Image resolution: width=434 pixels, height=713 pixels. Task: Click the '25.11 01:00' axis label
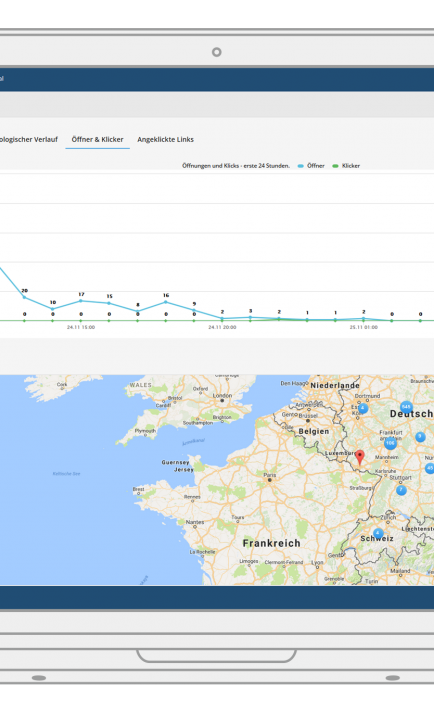click(363, 327)
